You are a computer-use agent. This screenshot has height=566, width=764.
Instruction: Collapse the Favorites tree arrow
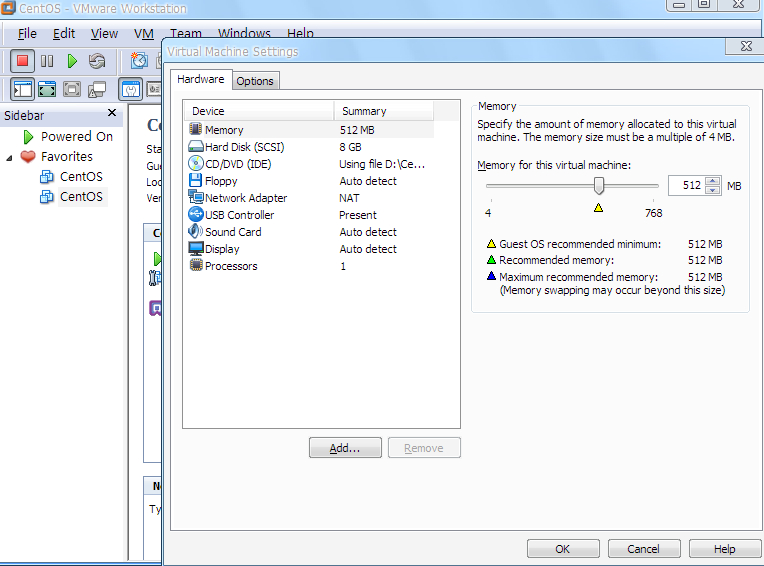click(9, 157)
